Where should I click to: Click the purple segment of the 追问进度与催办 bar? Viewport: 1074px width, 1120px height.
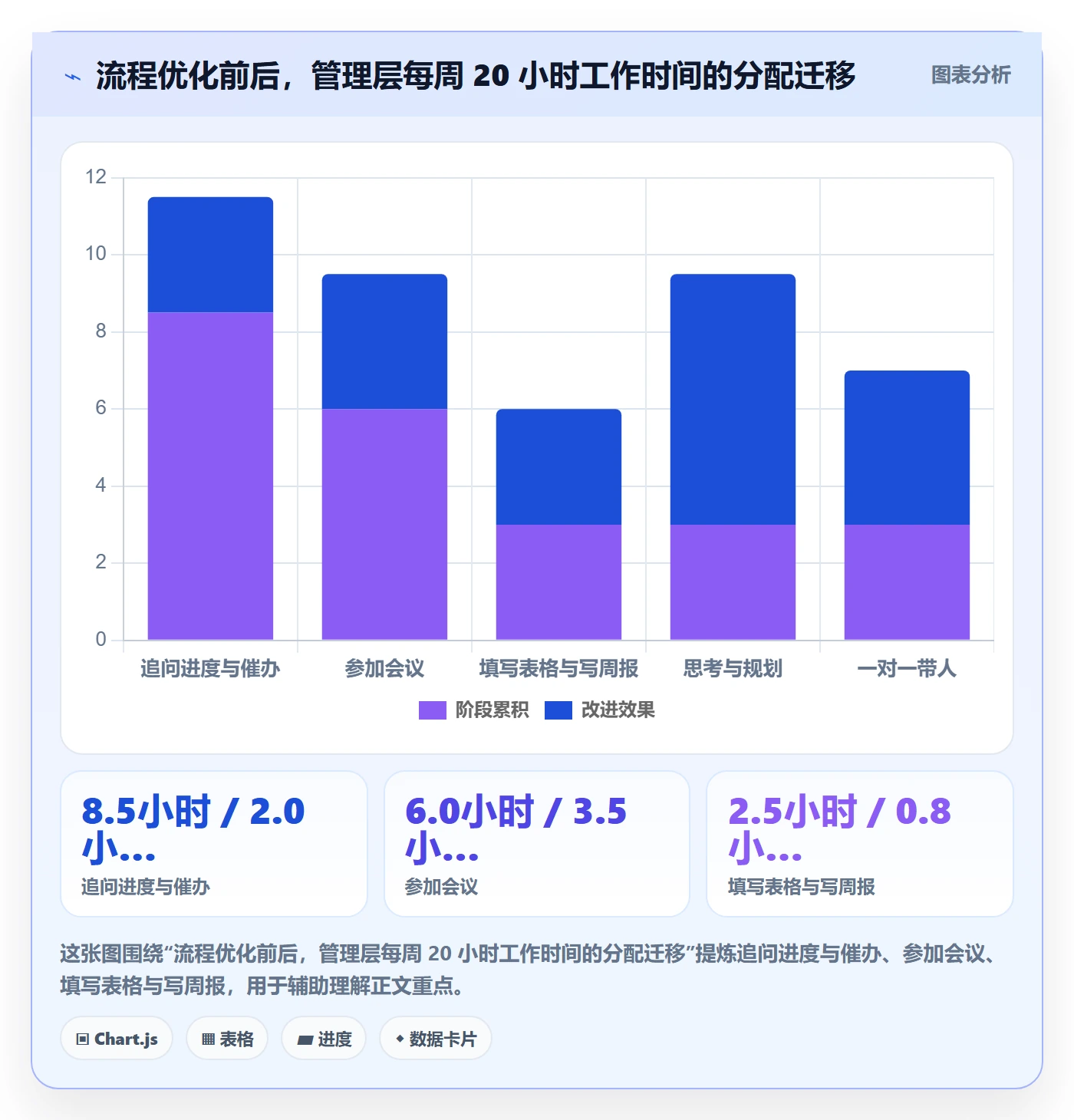[210, 476]
